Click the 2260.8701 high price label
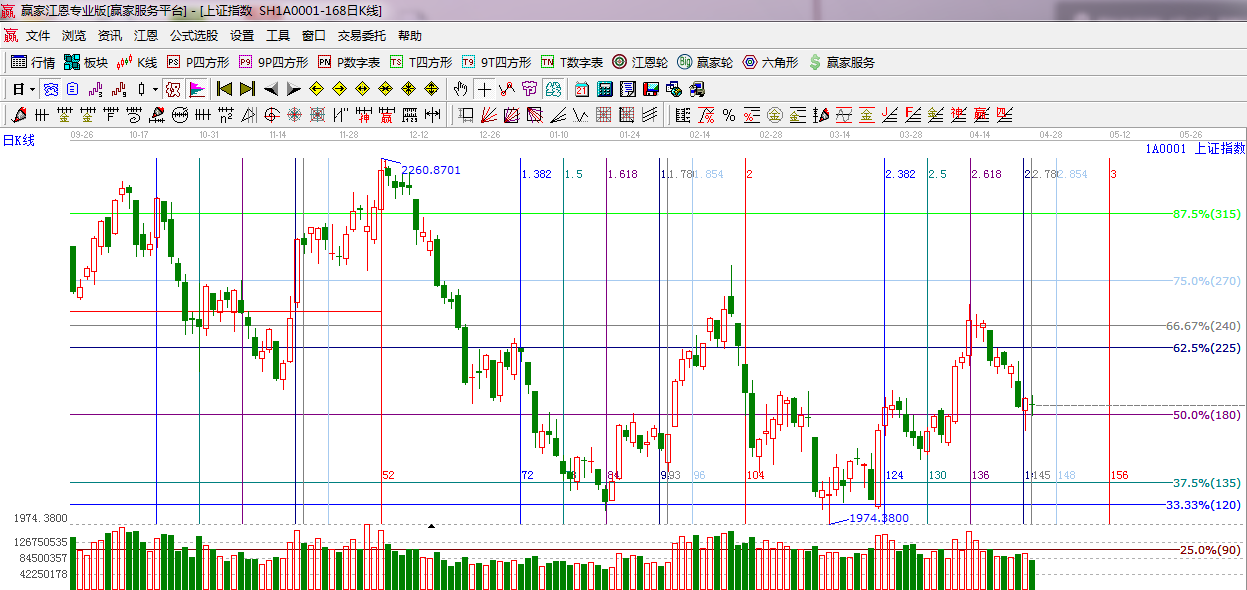 [431, 170]
